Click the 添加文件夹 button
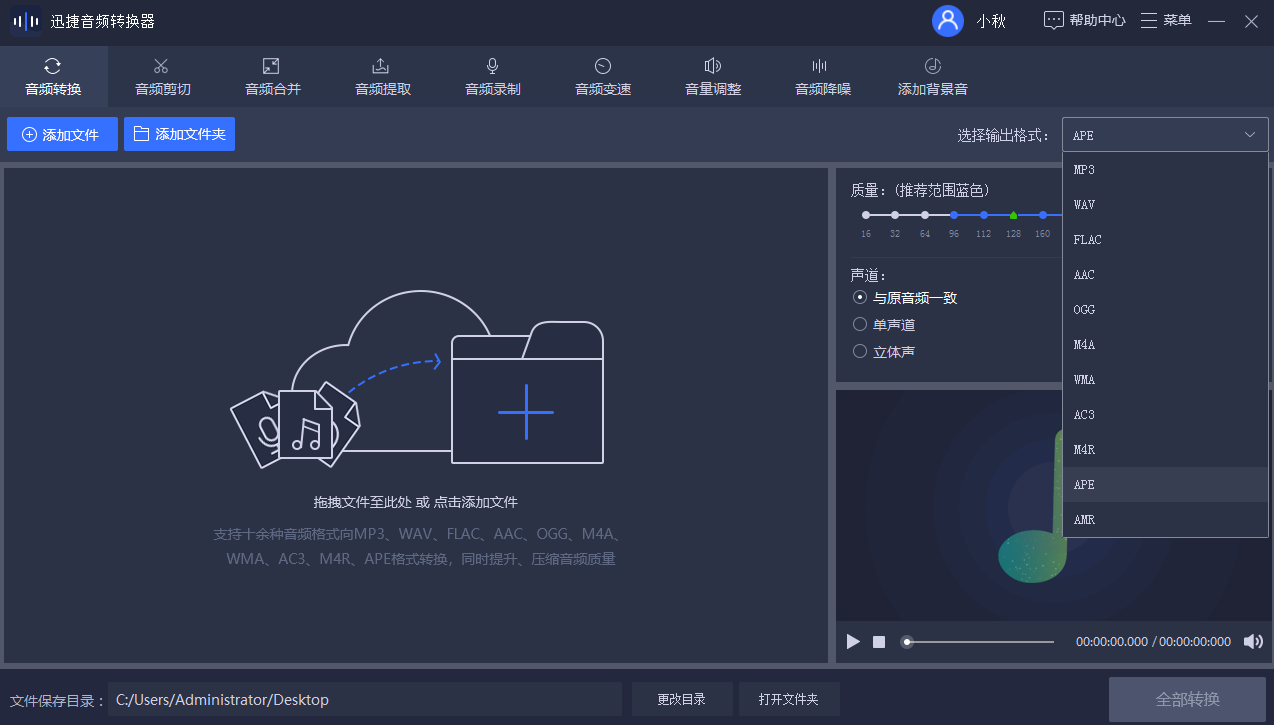The image size is (1274, 725). 179,134
